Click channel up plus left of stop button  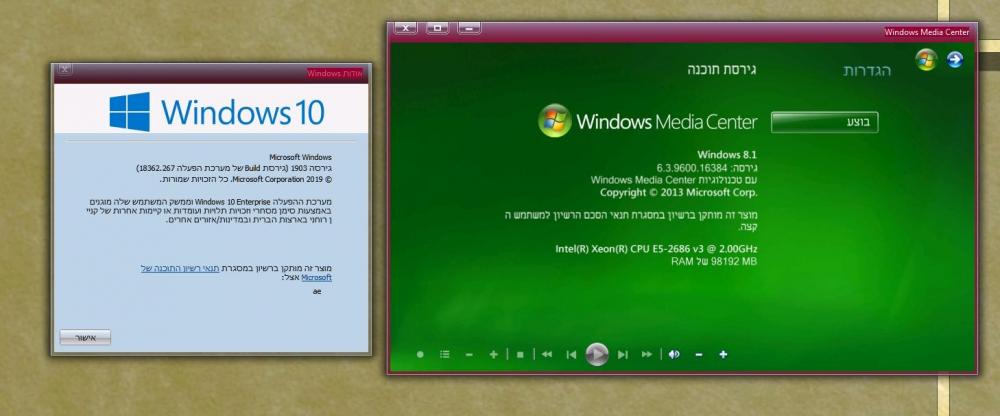click(x=494, y=355)
